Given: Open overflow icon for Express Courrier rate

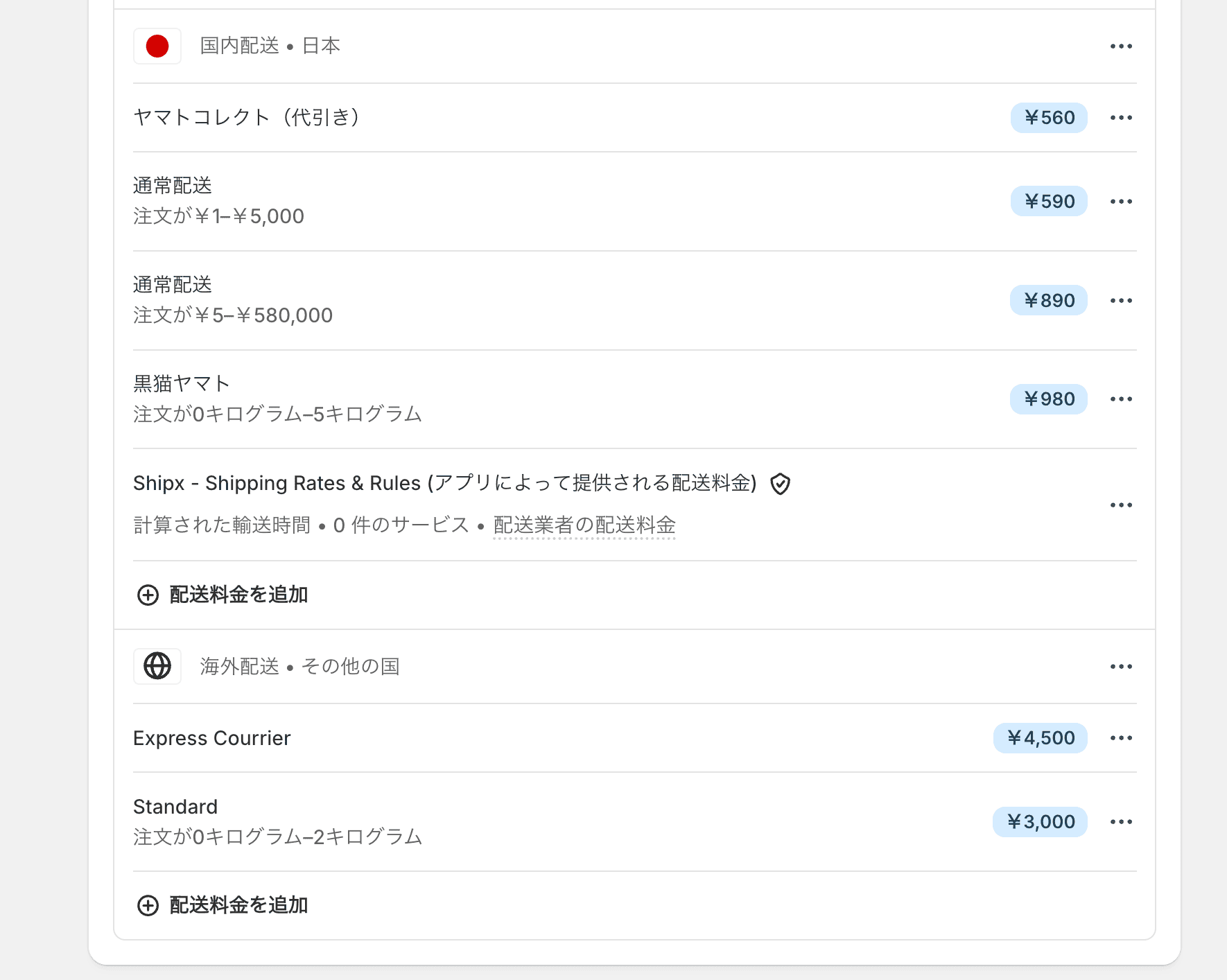Looking at the screenshot, I should (x=1121, y=737).
